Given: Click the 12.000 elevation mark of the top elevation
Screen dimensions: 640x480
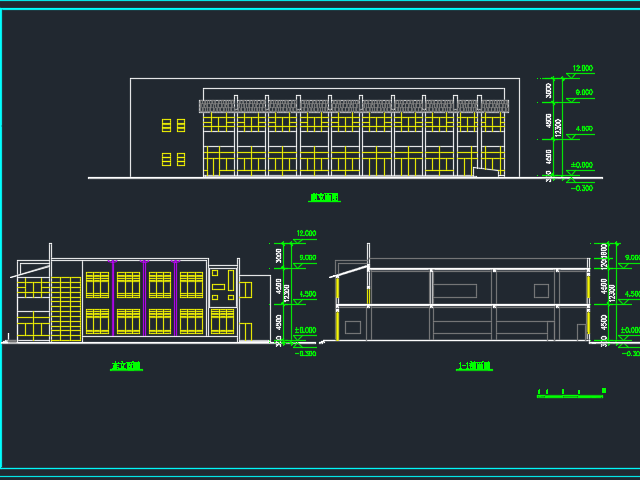Looking at the screenshot, I should 581,69.
